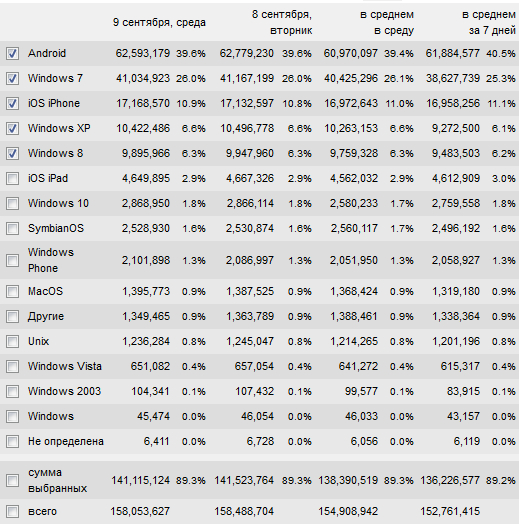The width and height of the screenshot is (519, 524).
Task: Check the iOS iPad checkbox
Action: pyautogui.click(x=12, y=178)
